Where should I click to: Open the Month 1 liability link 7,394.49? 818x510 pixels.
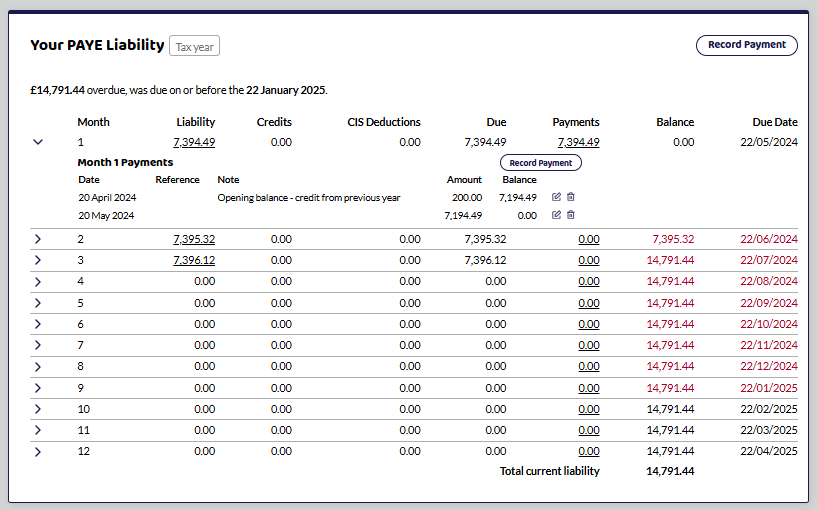pyautogui.click(x=194, y=142)
